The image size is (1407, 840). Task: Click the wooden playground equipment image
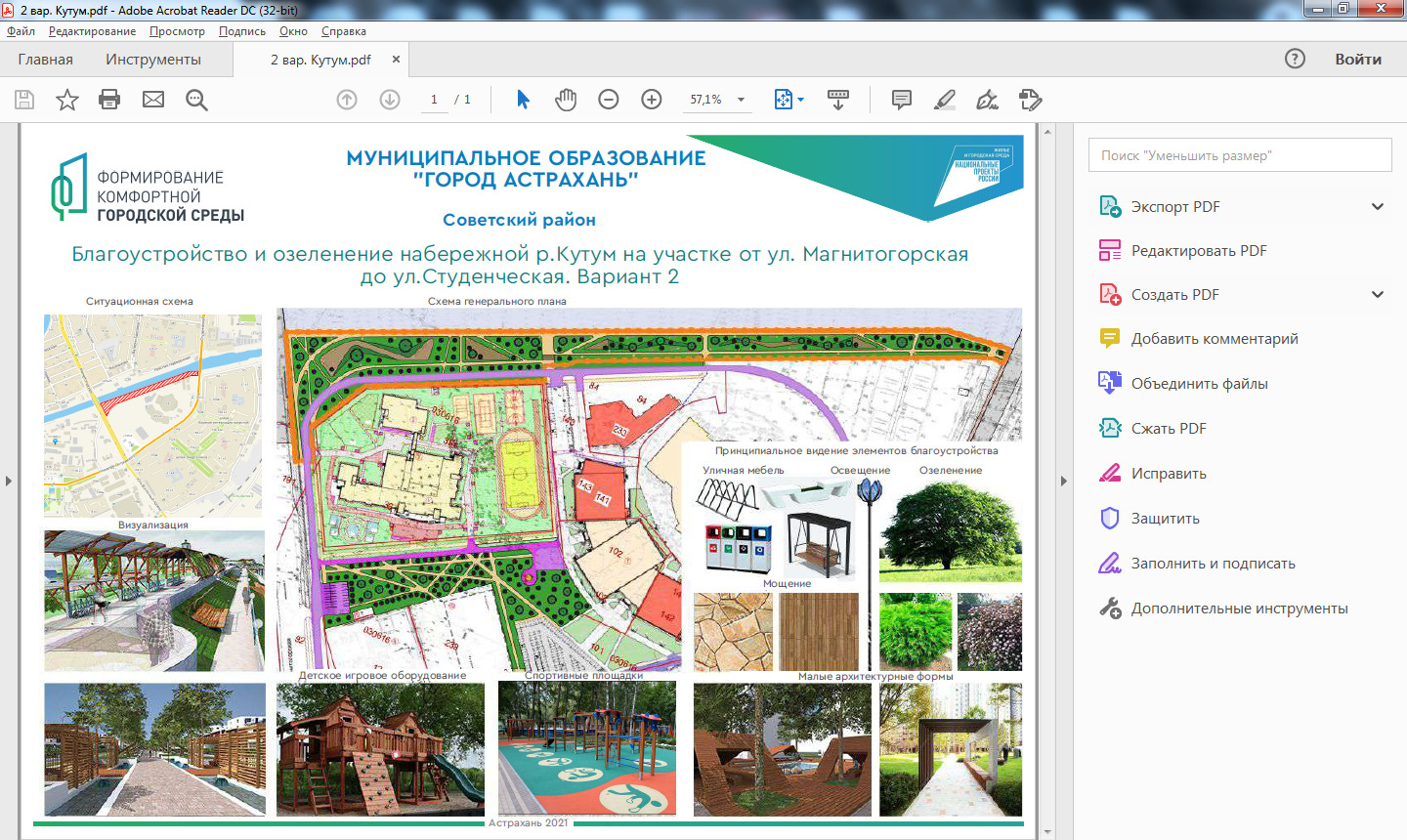tap(380, 749)
